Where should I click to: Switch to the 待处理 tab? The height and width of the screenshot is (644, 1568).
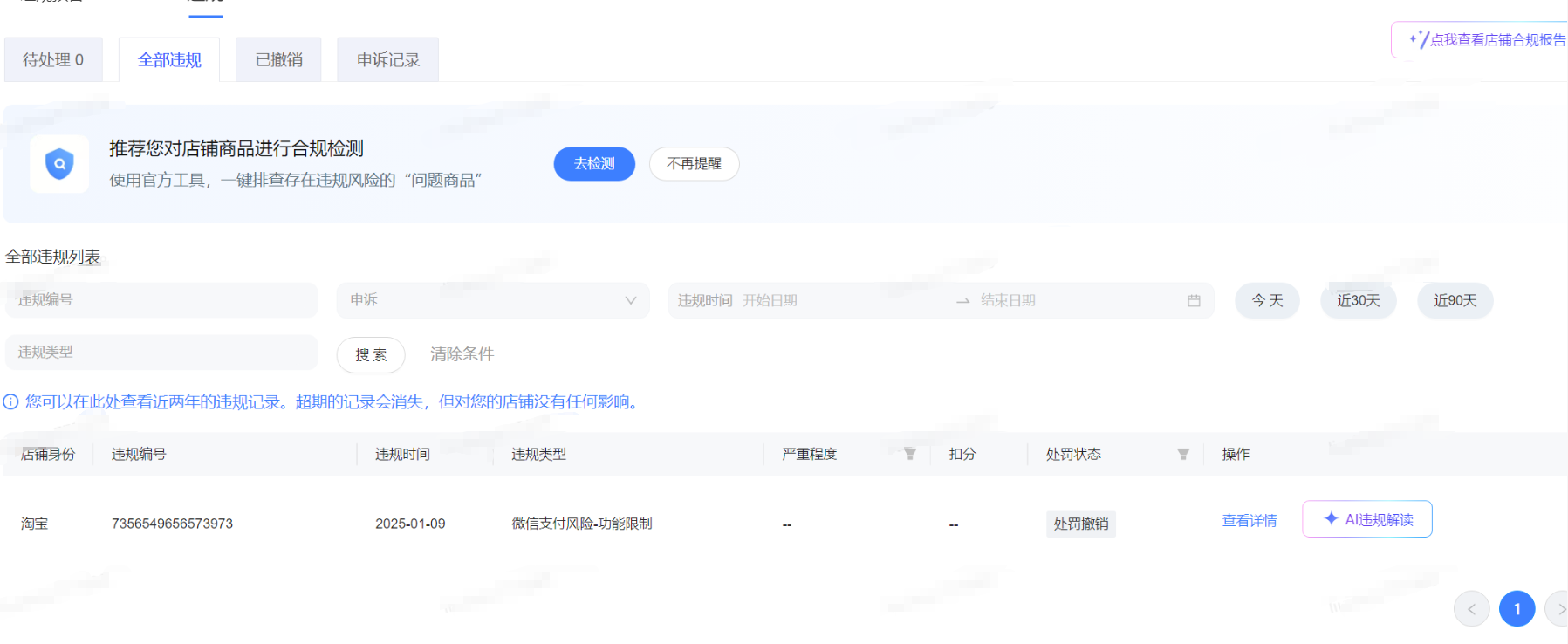click(53, 60)
